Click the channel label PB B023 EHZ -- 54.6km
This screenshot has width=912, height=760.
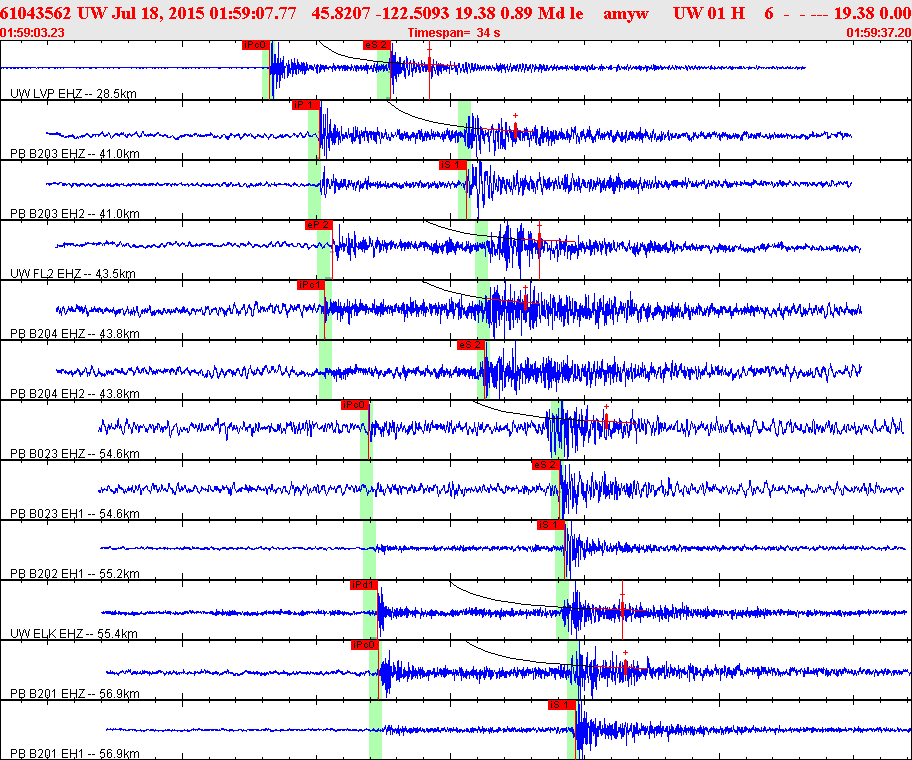(74, 453)
